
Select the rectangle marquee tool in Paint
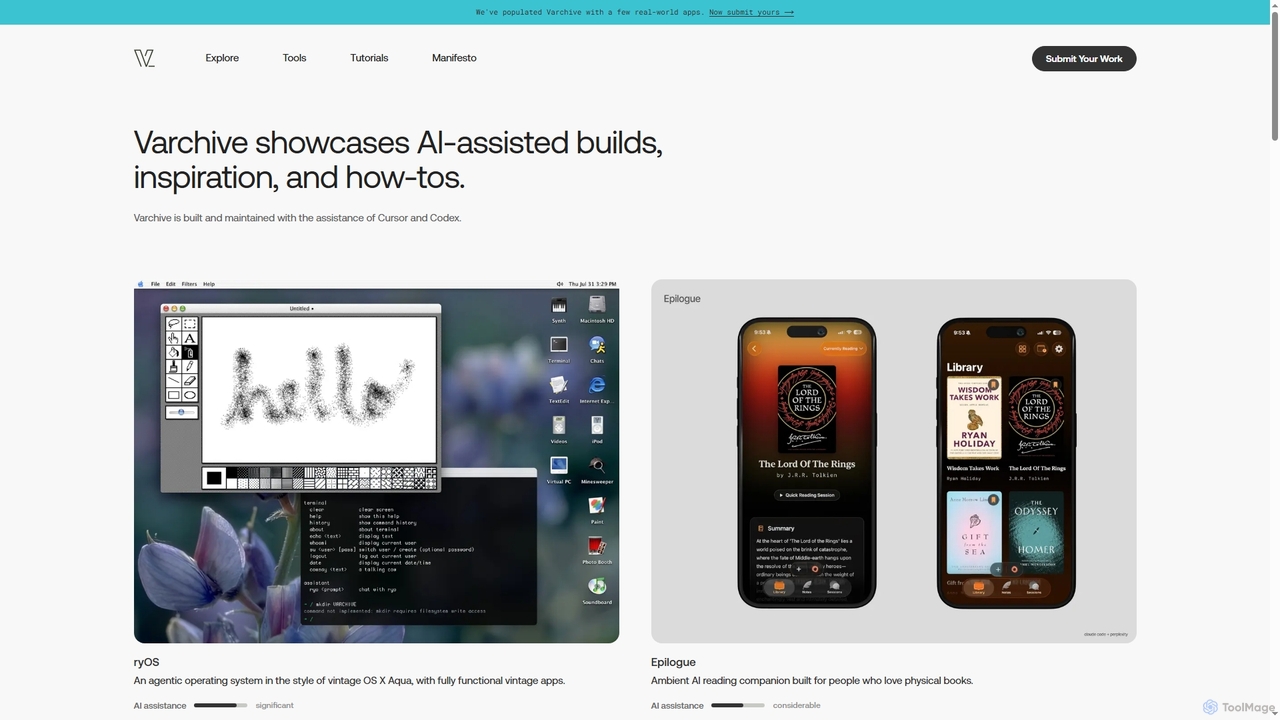[x=189, y=324]
